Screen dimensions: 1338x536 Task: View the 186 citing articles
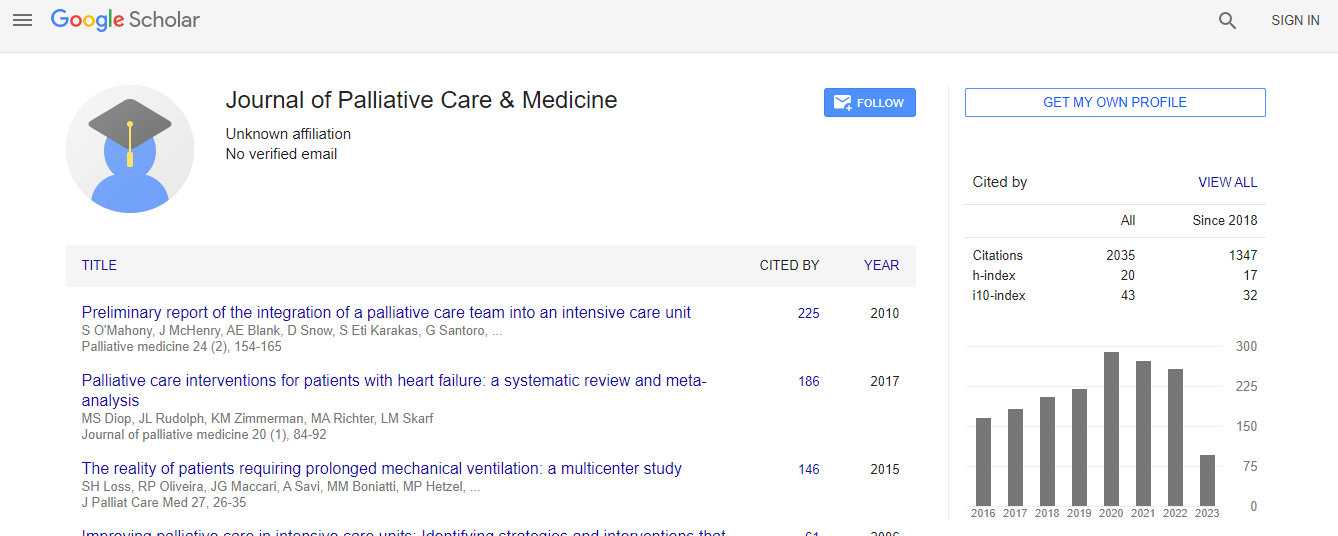(x=808, y=381)
